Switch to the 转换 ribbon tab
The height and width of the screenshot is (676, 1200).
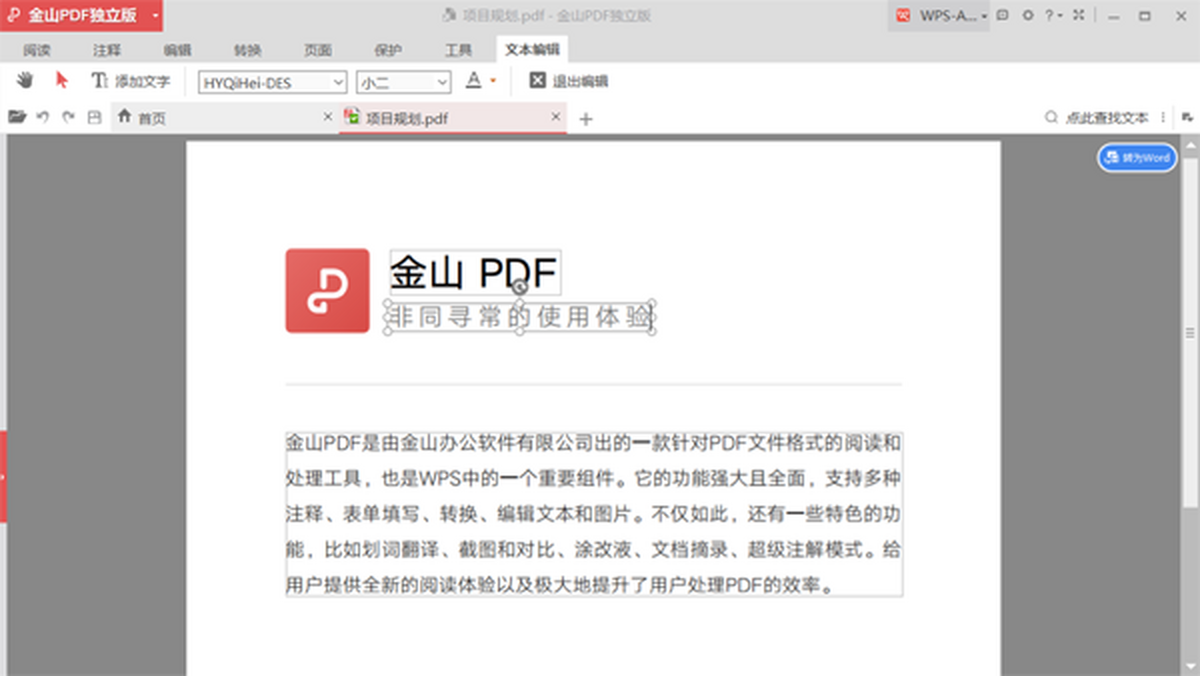247,51
